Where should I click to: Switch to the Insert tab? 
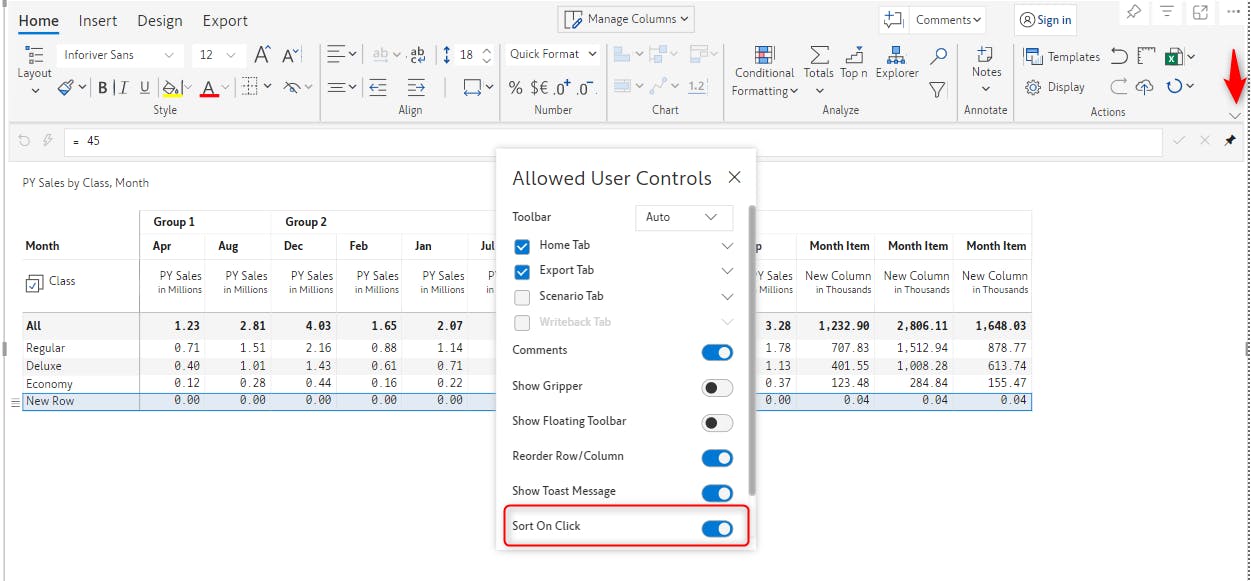pos(98,20)
